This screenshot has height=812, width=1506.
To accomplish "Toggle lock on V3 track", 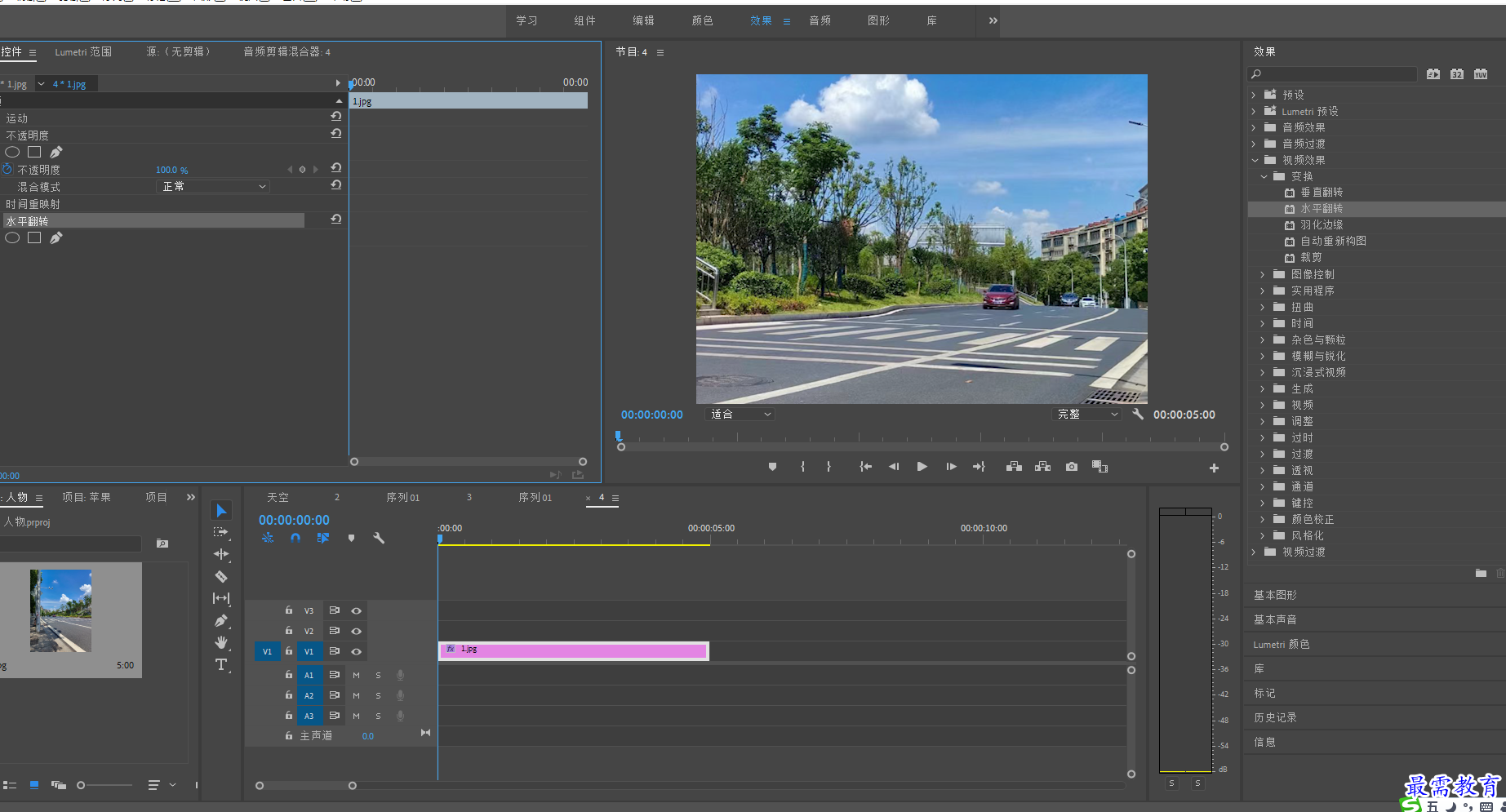I will (x=289, y=610).
